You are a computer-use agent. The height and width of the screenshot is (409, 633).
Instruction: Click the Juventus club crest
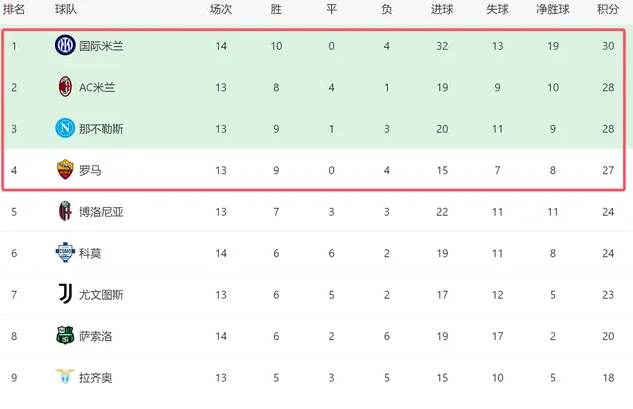pos(65,294)
